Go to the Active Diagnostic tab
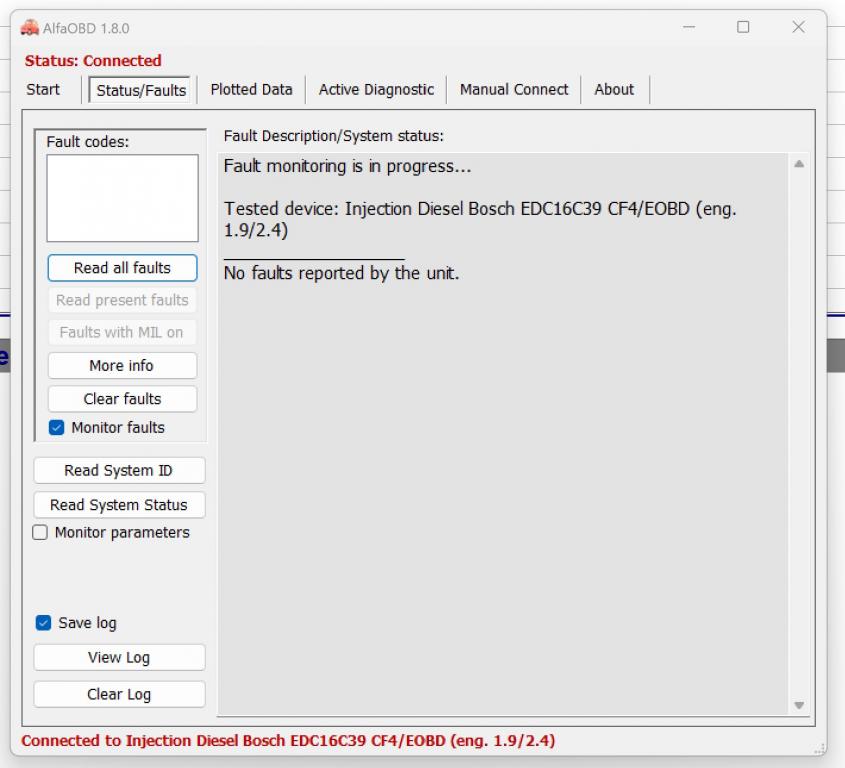The image size is (845, 768). click(x=376, y=89)
